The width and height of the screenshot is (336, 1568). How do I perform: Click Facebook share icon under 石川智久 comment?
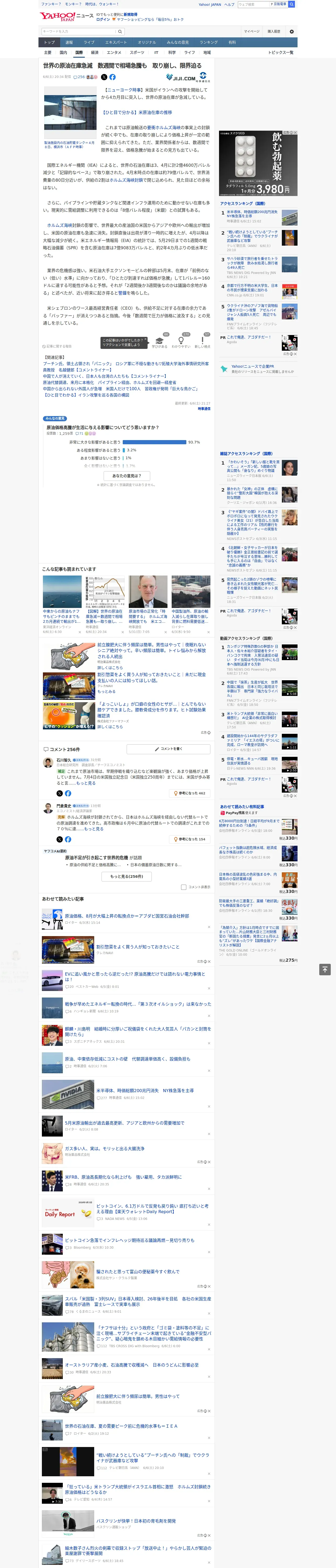(68, 793)
